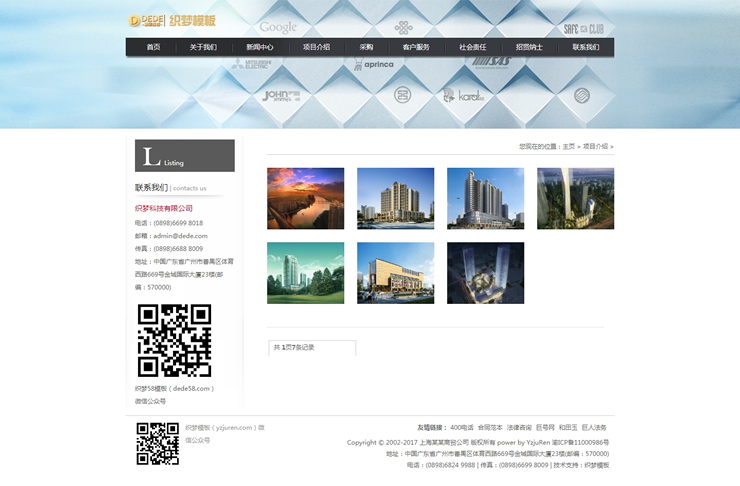Viewport: 740px width, 486px height.
Task: Open the 客户服务 navigation item
Action: point(416,47)
